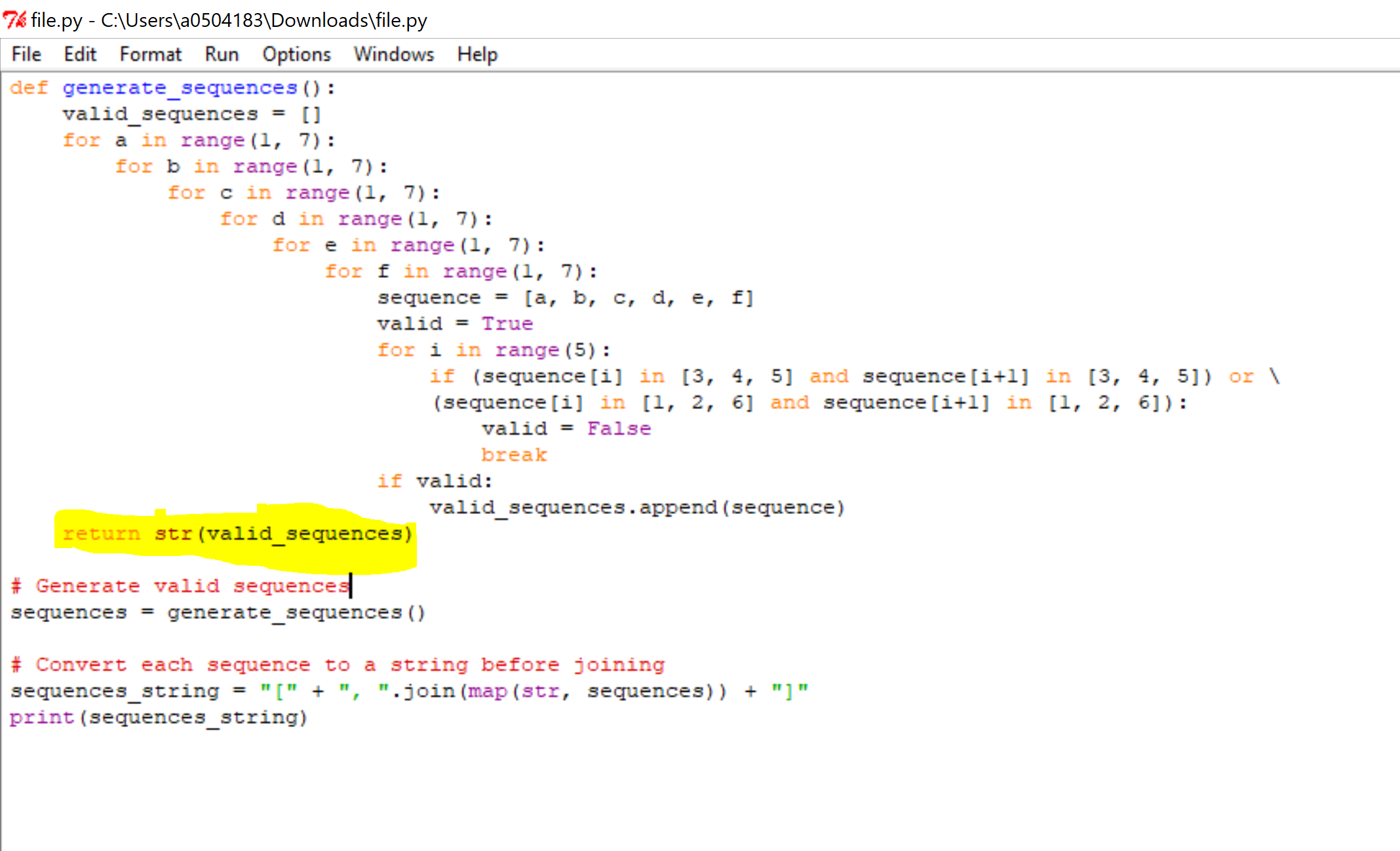Open the Run menu
Image resolution: width=1400 pixels, height=851 pixels.
click(x=221, y=54)
